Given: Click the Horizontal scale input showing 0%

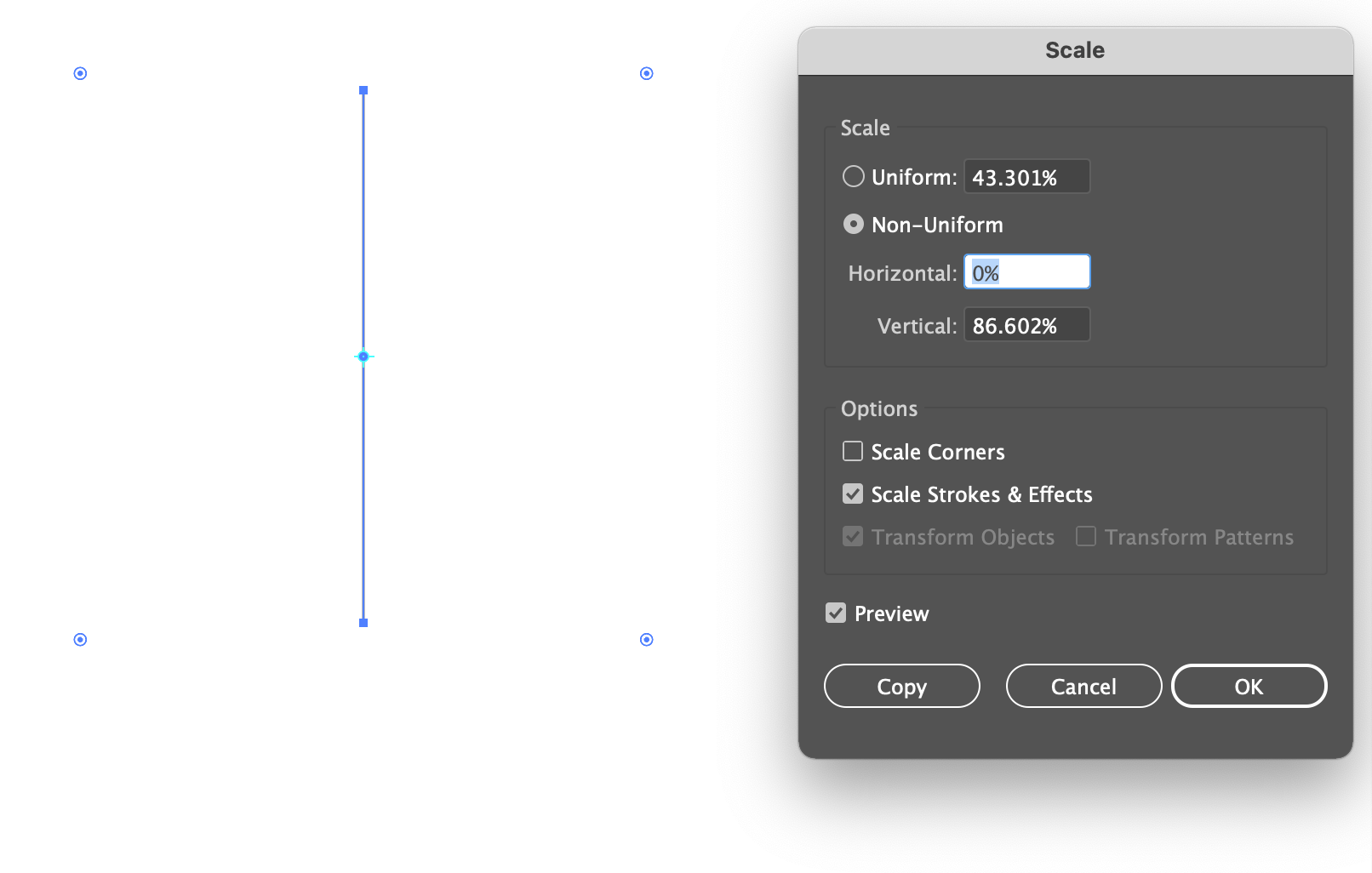Looking at the screenshot, I should [x=1026, y=271].
